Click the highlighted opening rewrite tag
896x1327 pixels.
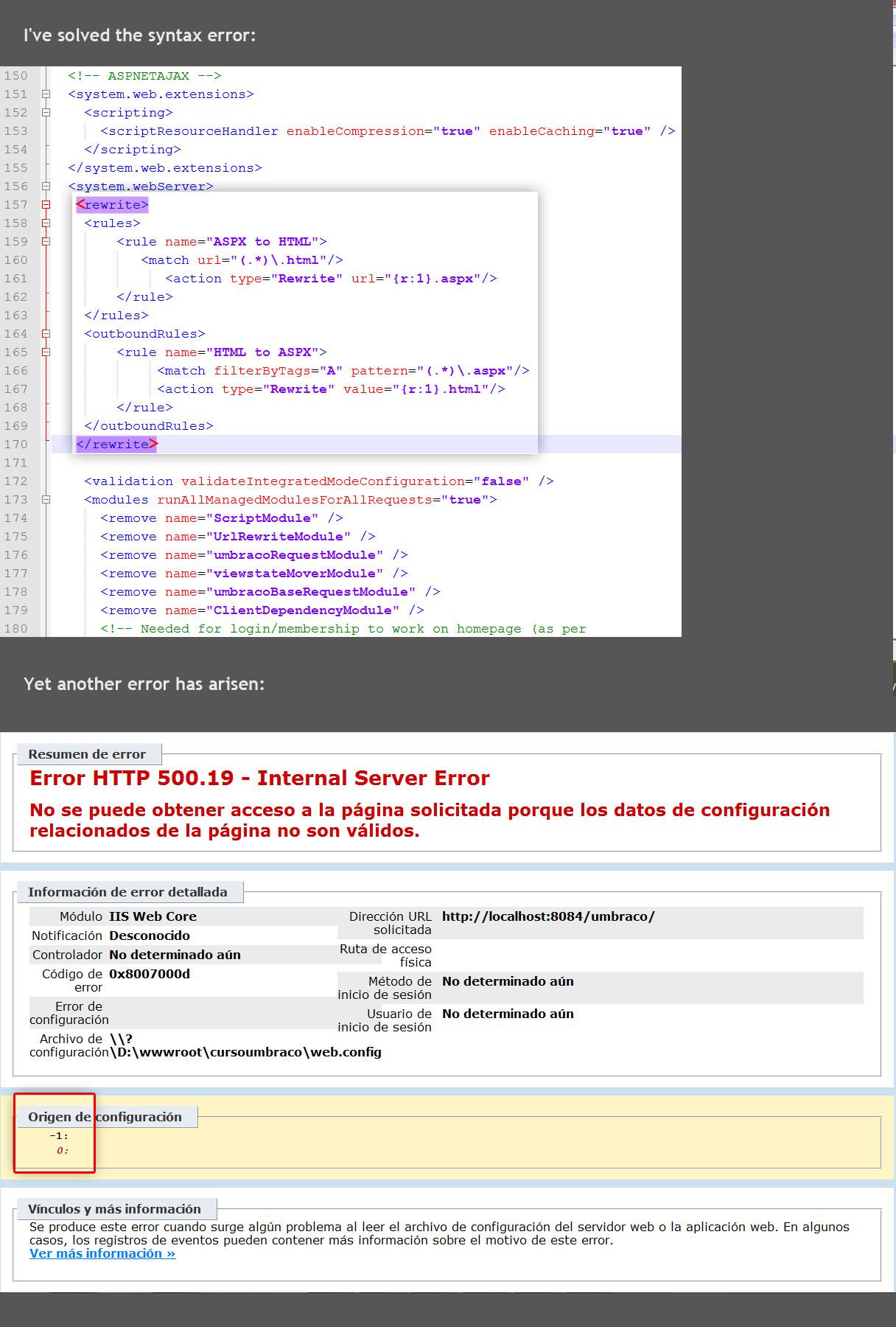(x=112, y=205)
